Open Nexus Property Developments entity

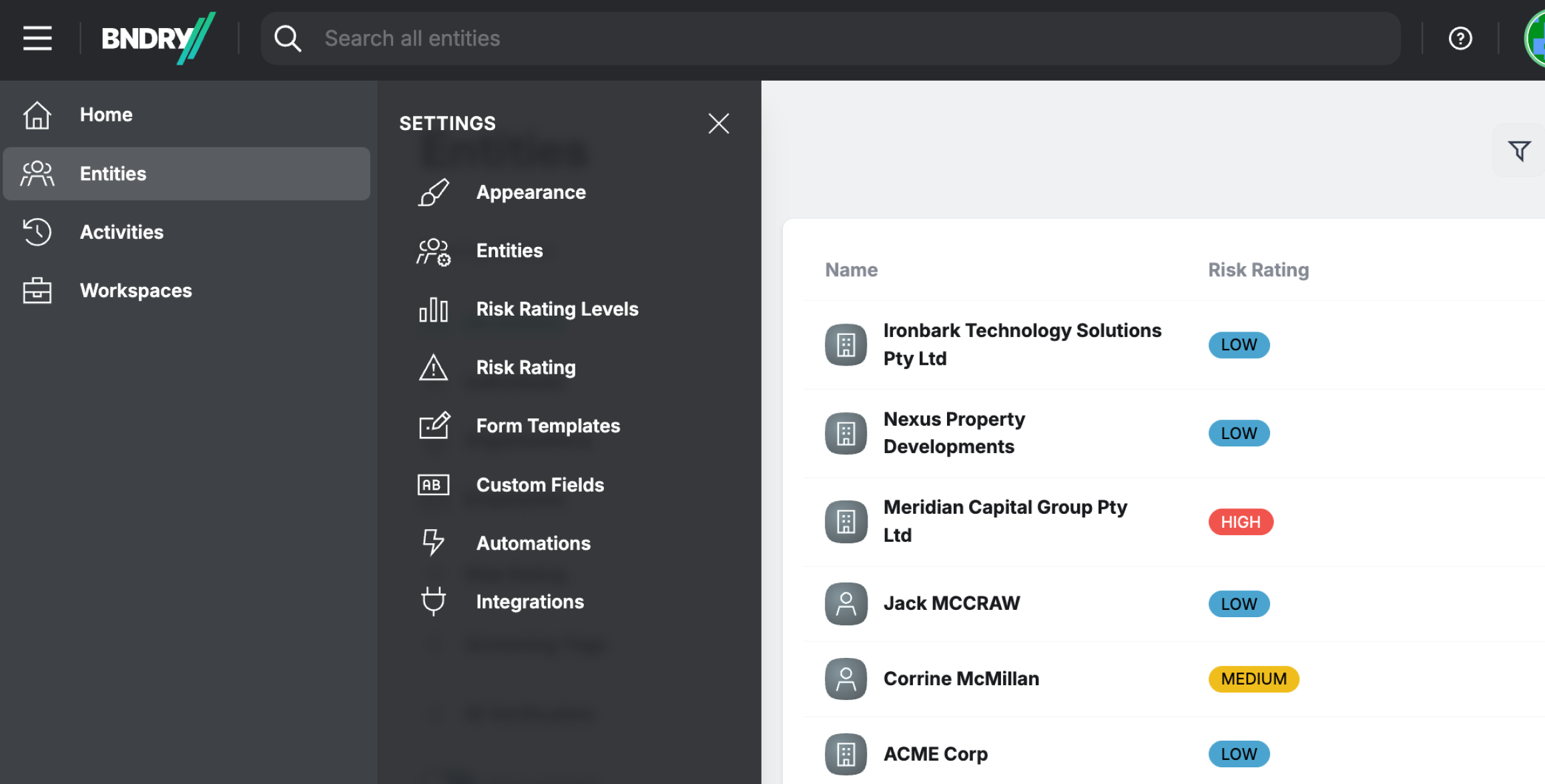[954, 433]
